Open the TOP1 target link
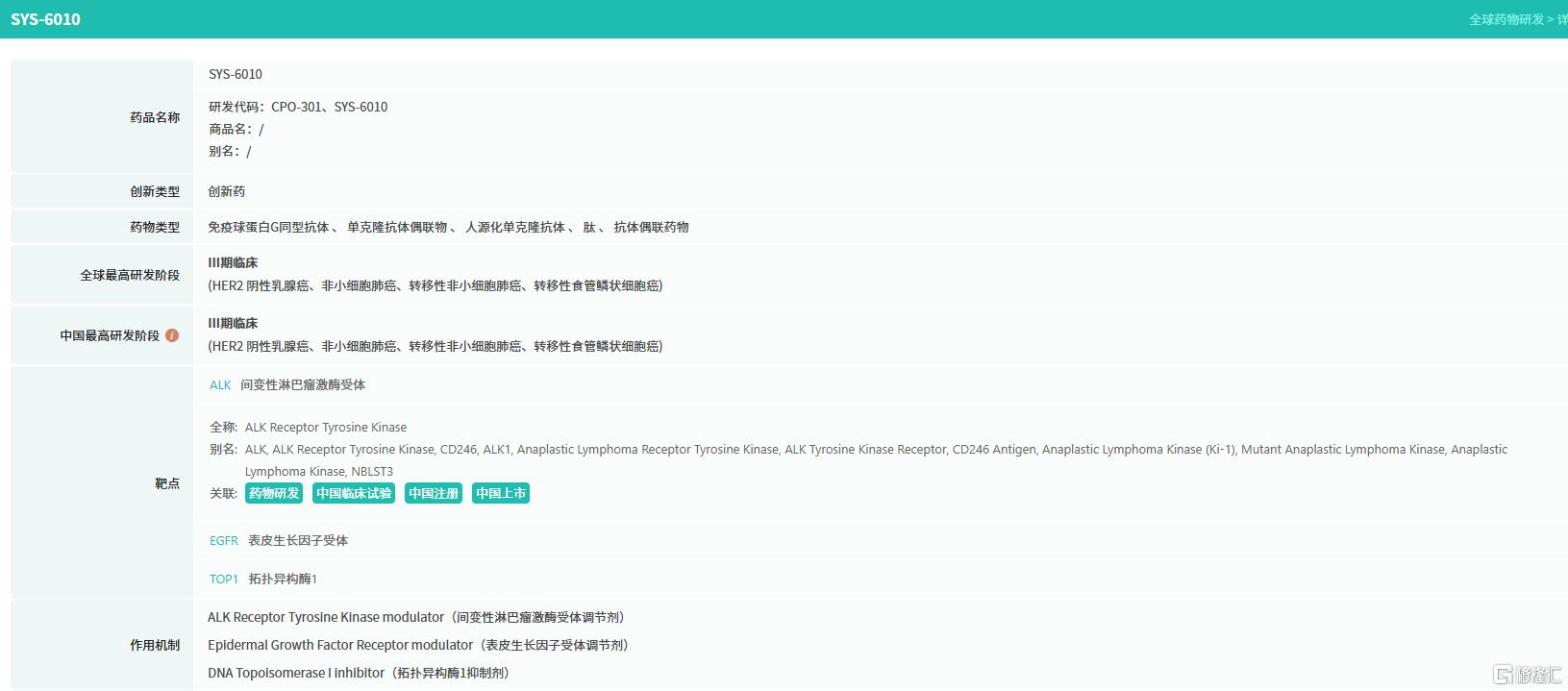Viewport: 1568px width, 691px height. (224, 579)
